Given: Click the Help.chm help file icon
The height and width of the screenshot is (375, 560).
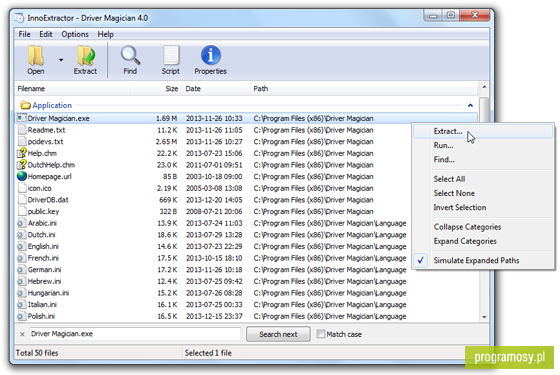Looking at the screenshot, I should (x=22, y=153).
